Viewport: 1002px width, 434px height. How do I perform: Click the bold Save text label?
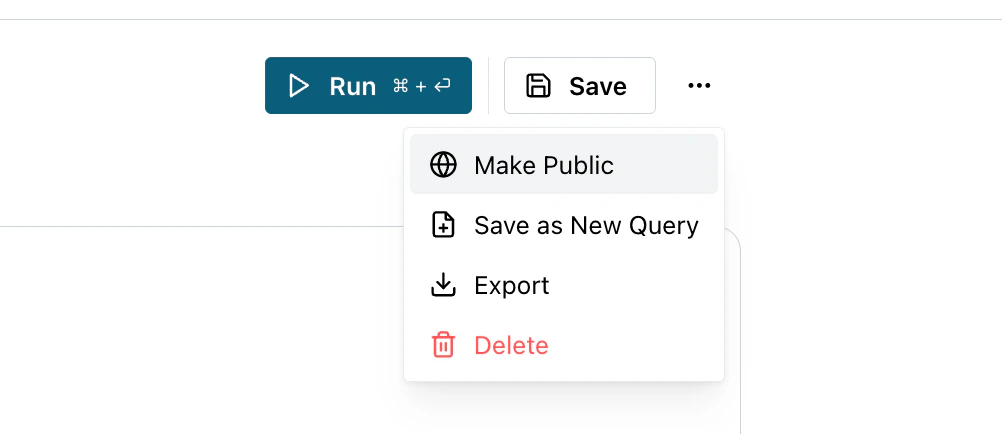598,86
